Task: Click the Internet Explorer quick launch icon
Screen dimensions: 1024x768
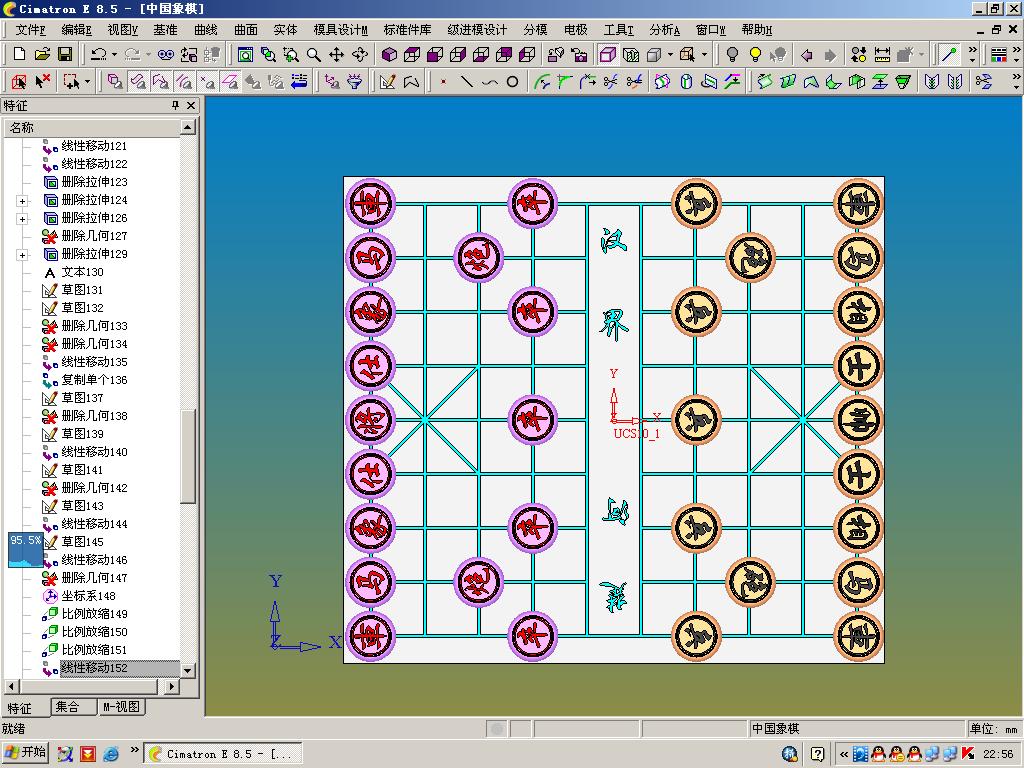Action: pos(111,754)
